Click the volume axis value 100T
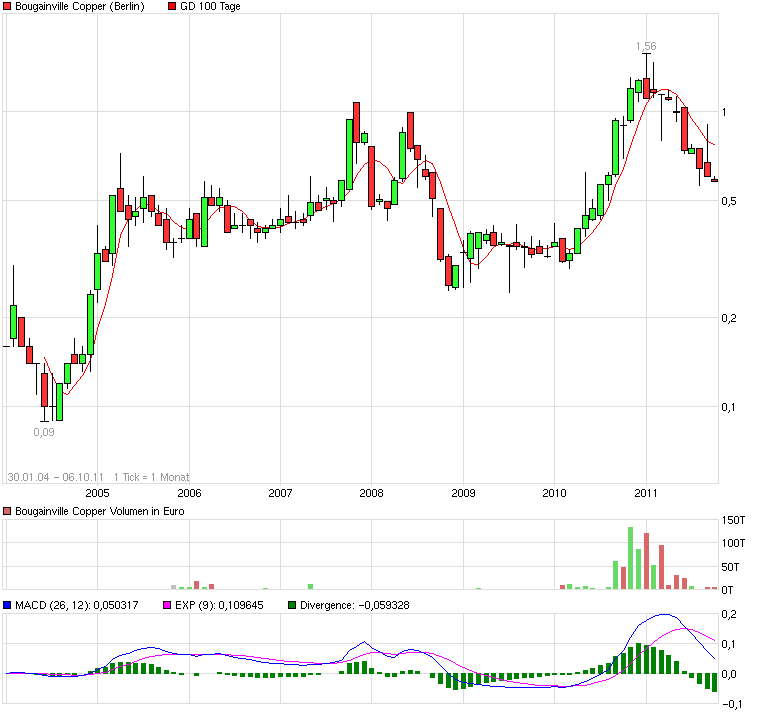Viewport: 760px width, 712px height. (x=733, y=543)
